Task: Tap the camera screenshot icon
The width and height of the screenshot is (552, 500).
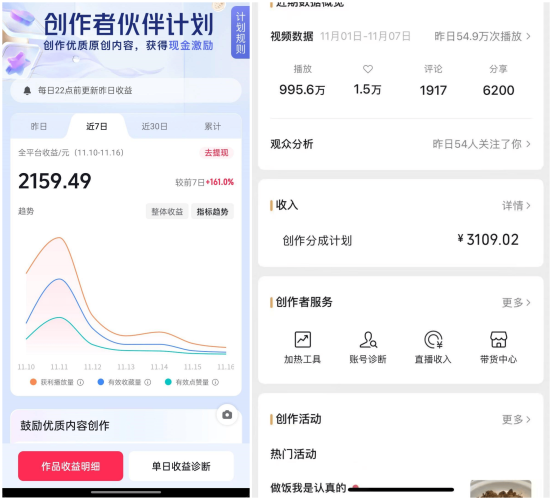Action: tap(227, 415)
